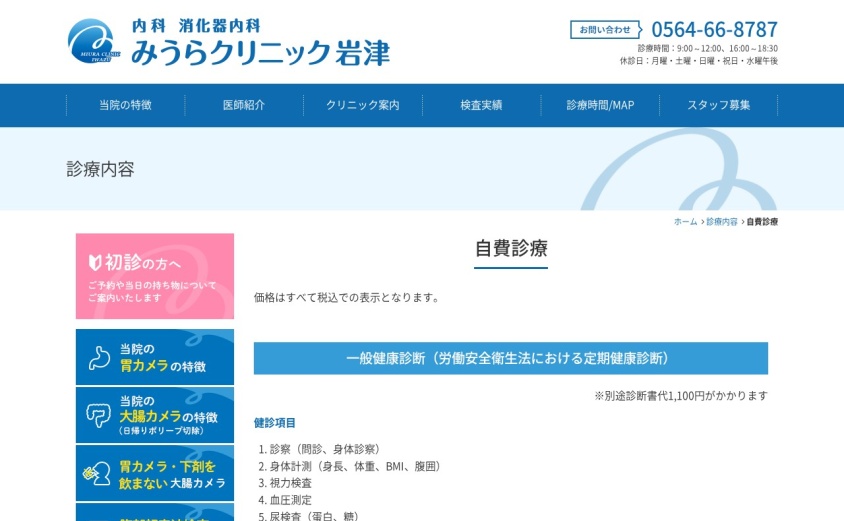Screen dimensions: 844x521
Task: Open the みうらクリニック岩津 site title
Action: tap(260, 53)
